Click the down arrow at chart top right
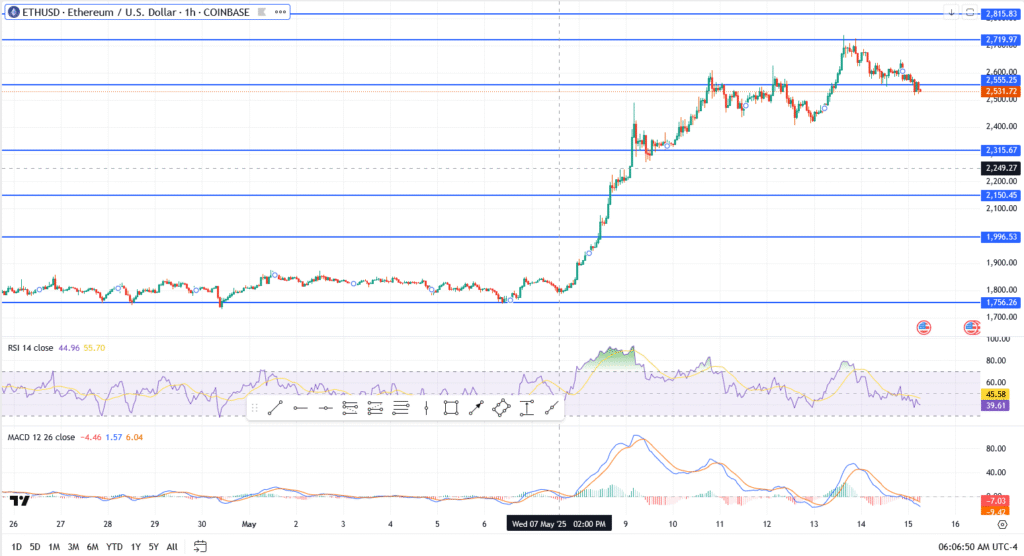 click(950, 12)
